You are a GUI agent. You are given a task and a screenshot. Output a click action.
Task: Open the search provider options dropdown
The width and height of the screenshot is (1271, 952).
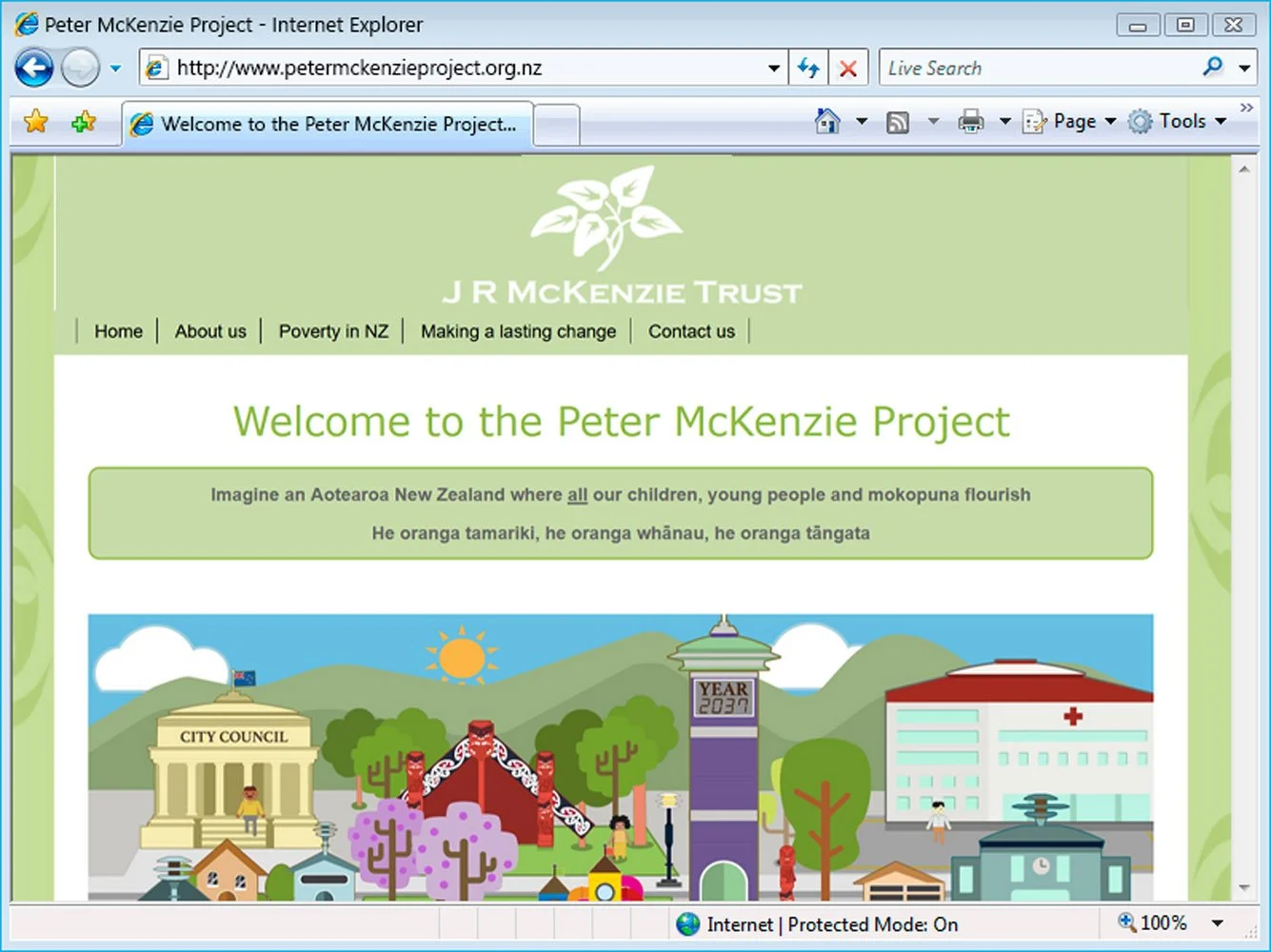coord(1244,69)
